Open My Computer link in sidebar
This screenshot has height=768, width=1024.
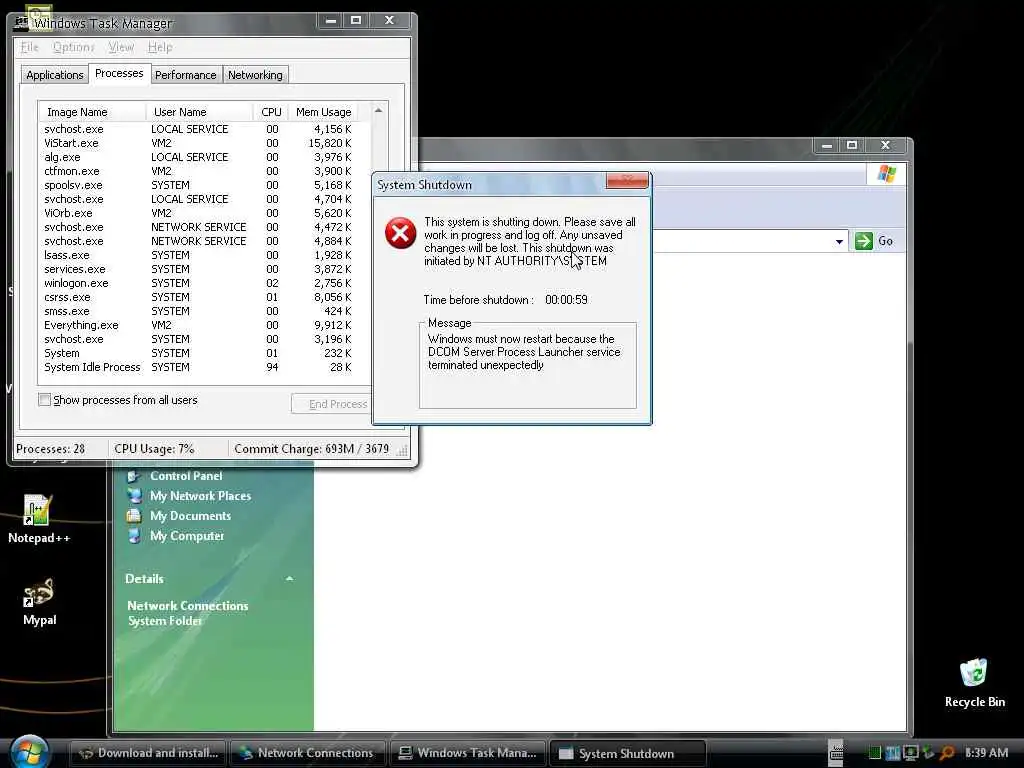pyautogui.click(x=187, y=536)
